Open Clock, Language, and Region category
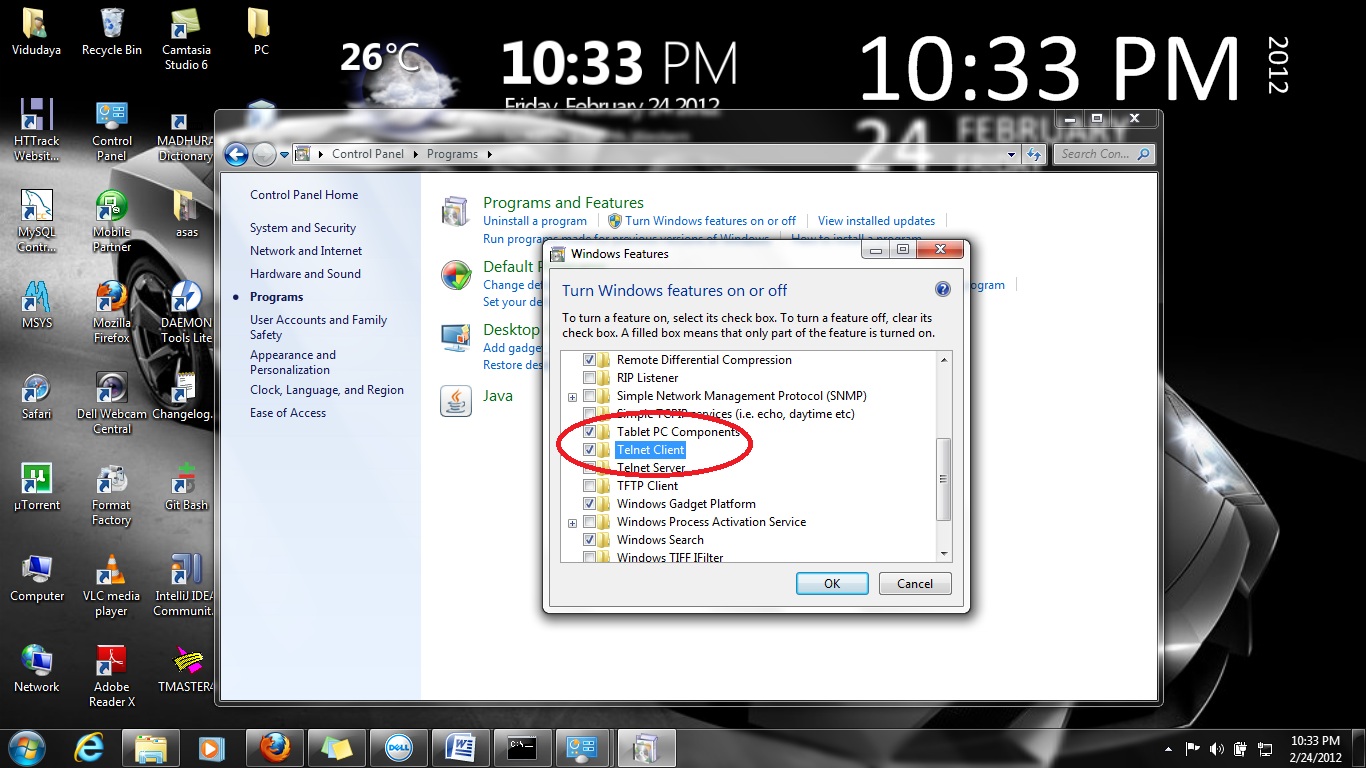This screenshot has height=768, width=1366. point(327,390)
